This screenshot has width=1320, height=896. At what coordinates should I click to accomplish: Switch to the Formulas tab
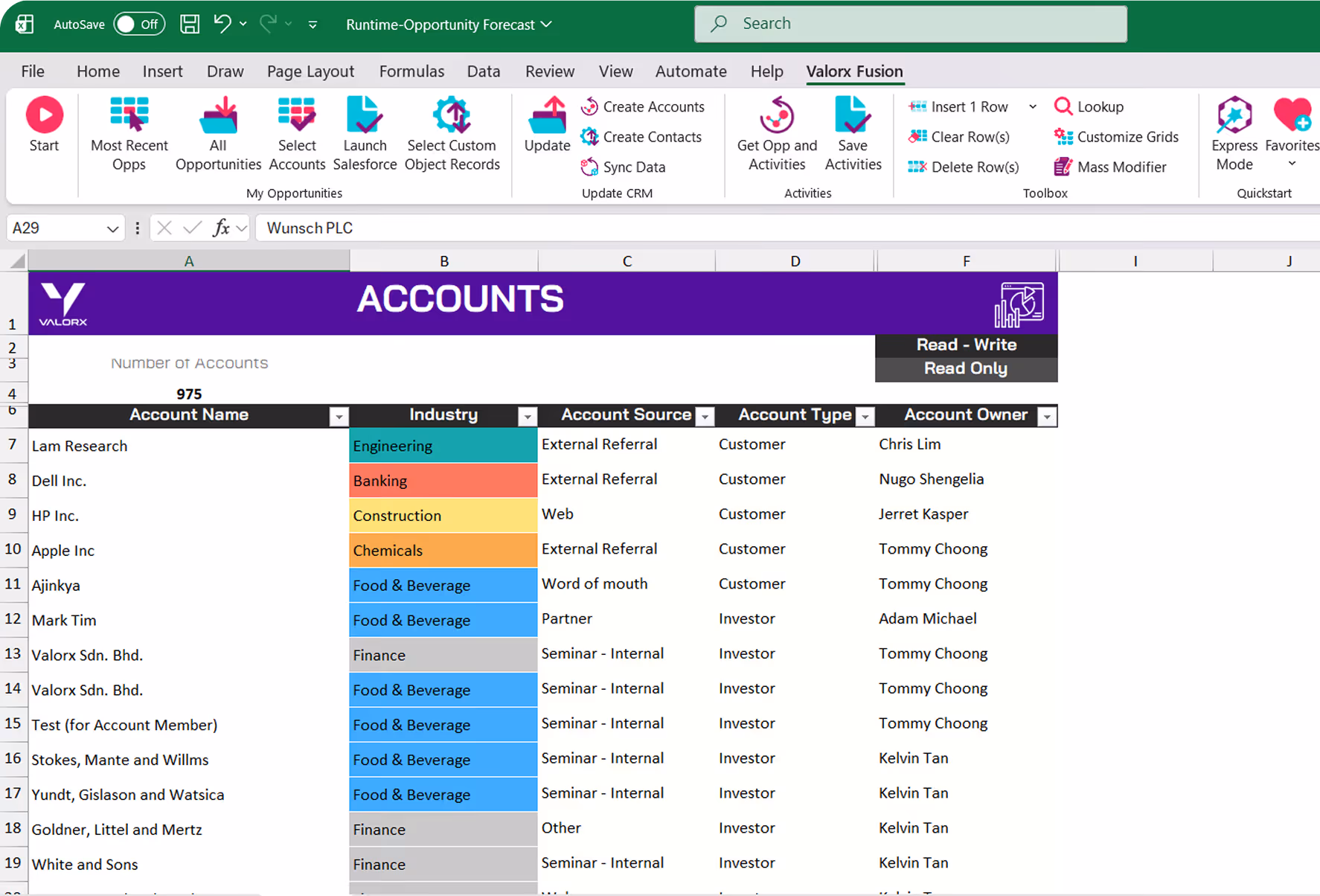(x=411, y=71)
